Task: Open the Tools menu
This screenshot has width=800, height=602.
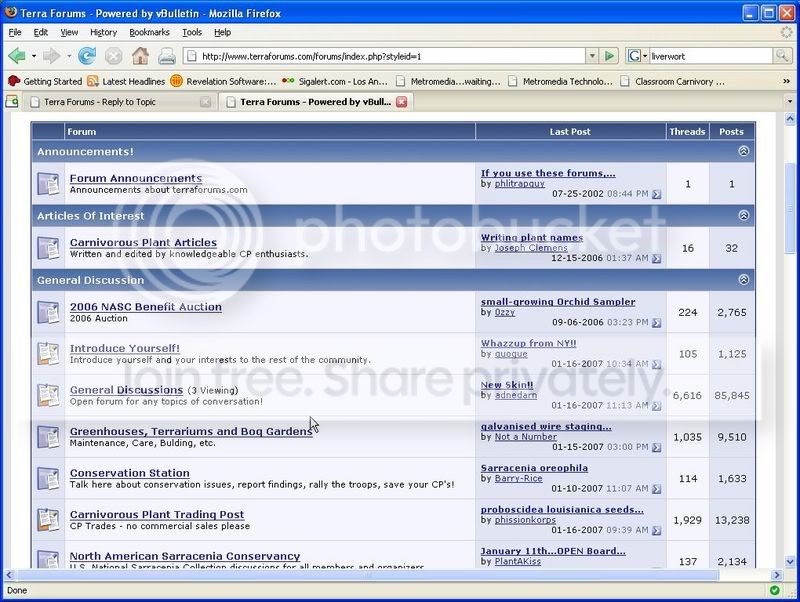Action: (x=192, y=32)
